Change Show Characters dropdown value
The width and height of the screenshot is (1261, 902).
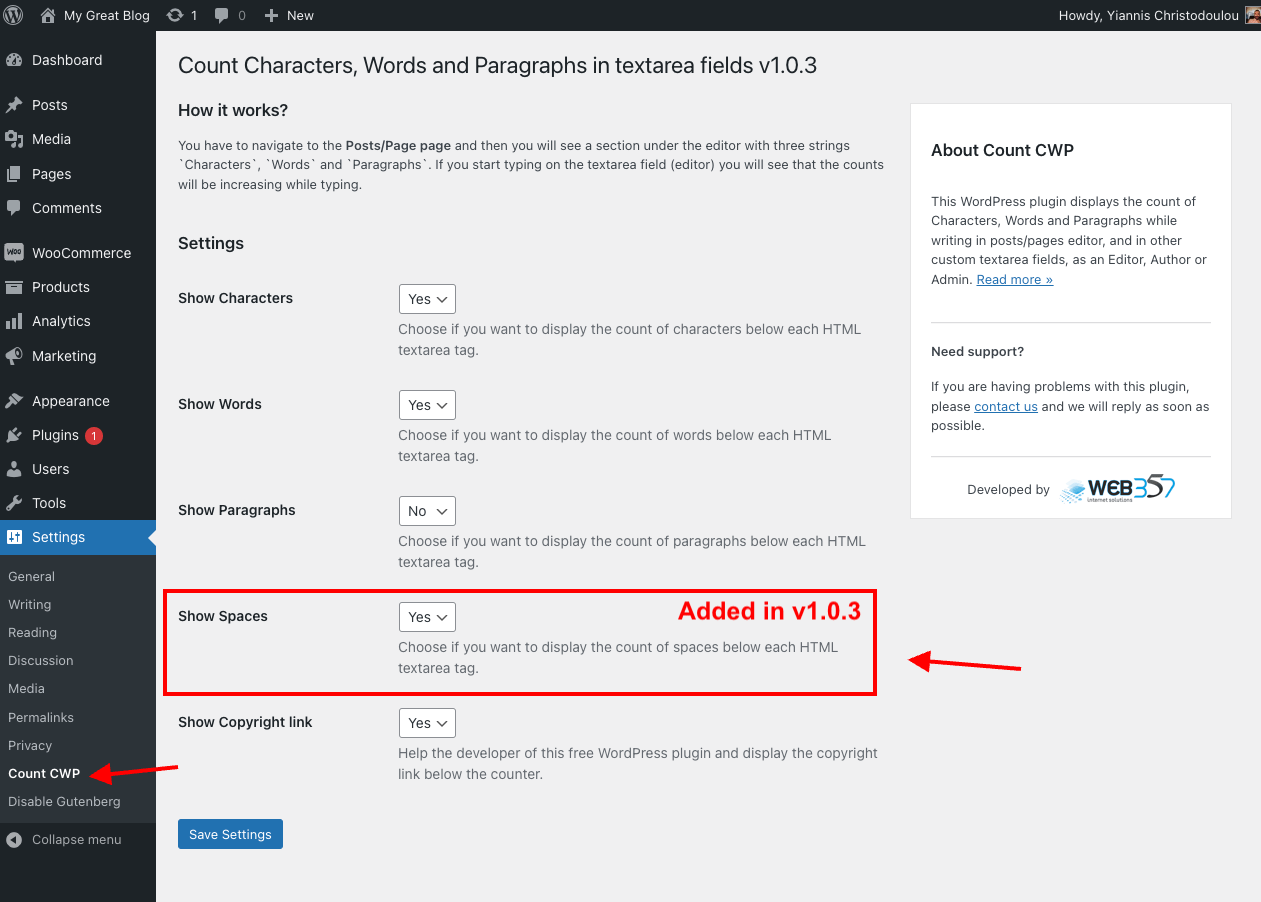(427, 298)
